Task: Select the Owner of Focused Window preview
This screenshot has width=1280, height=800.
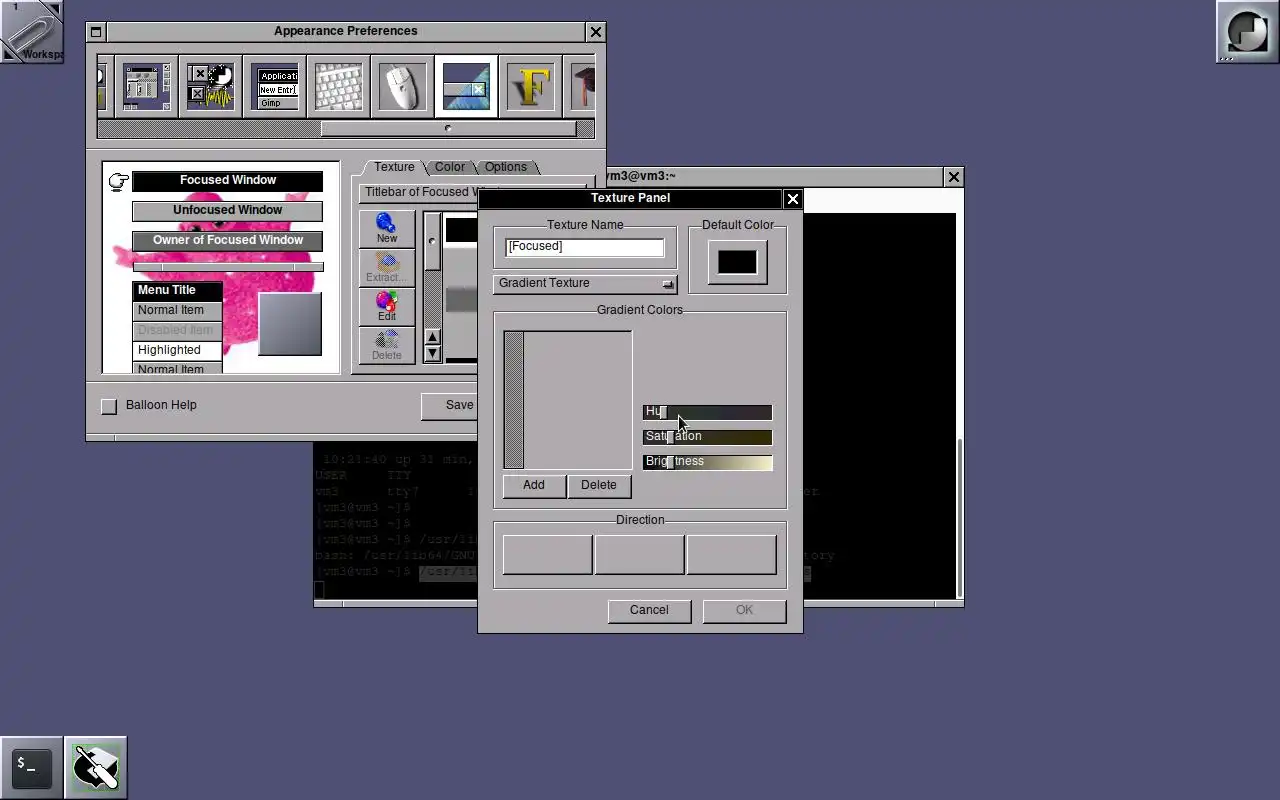Action: [228, 241]
